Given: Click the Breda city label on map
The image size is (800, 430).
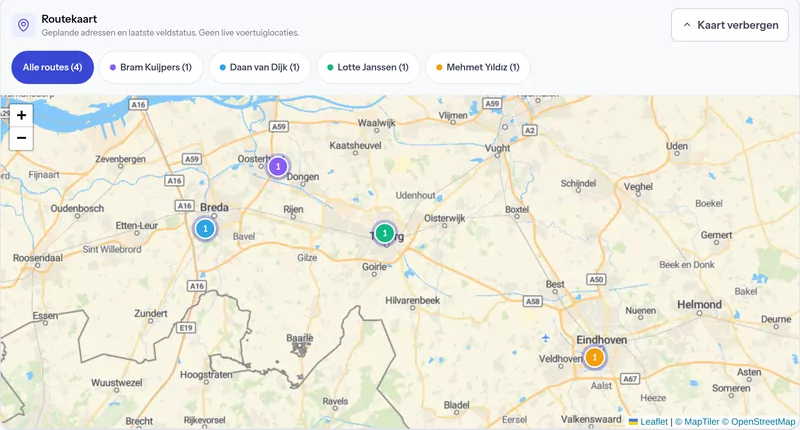Looking at the screenshot, I should pos(214,208).
